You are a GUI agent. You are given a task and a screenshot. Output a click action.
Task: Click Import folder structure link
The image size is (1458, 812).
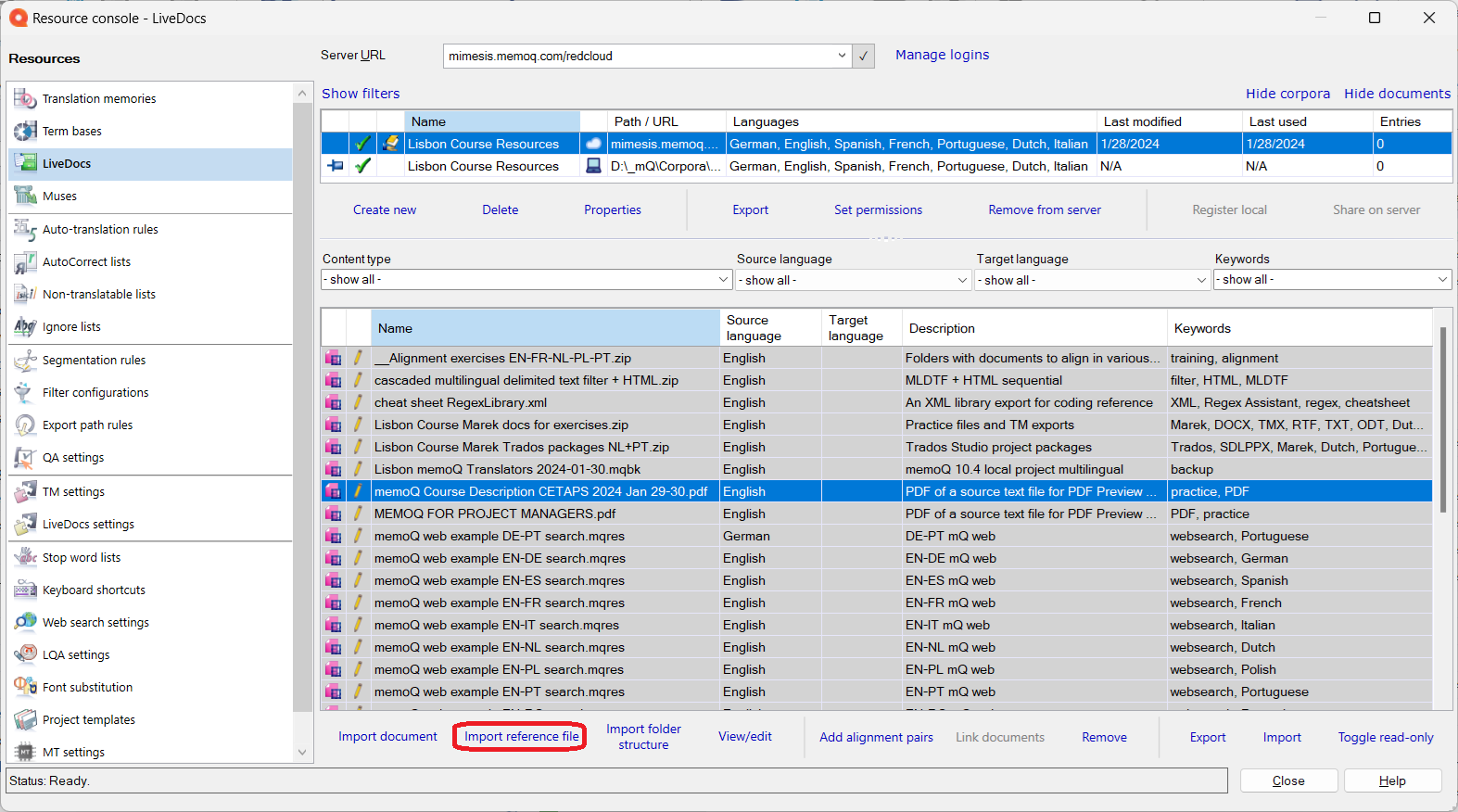click(643, 737)
